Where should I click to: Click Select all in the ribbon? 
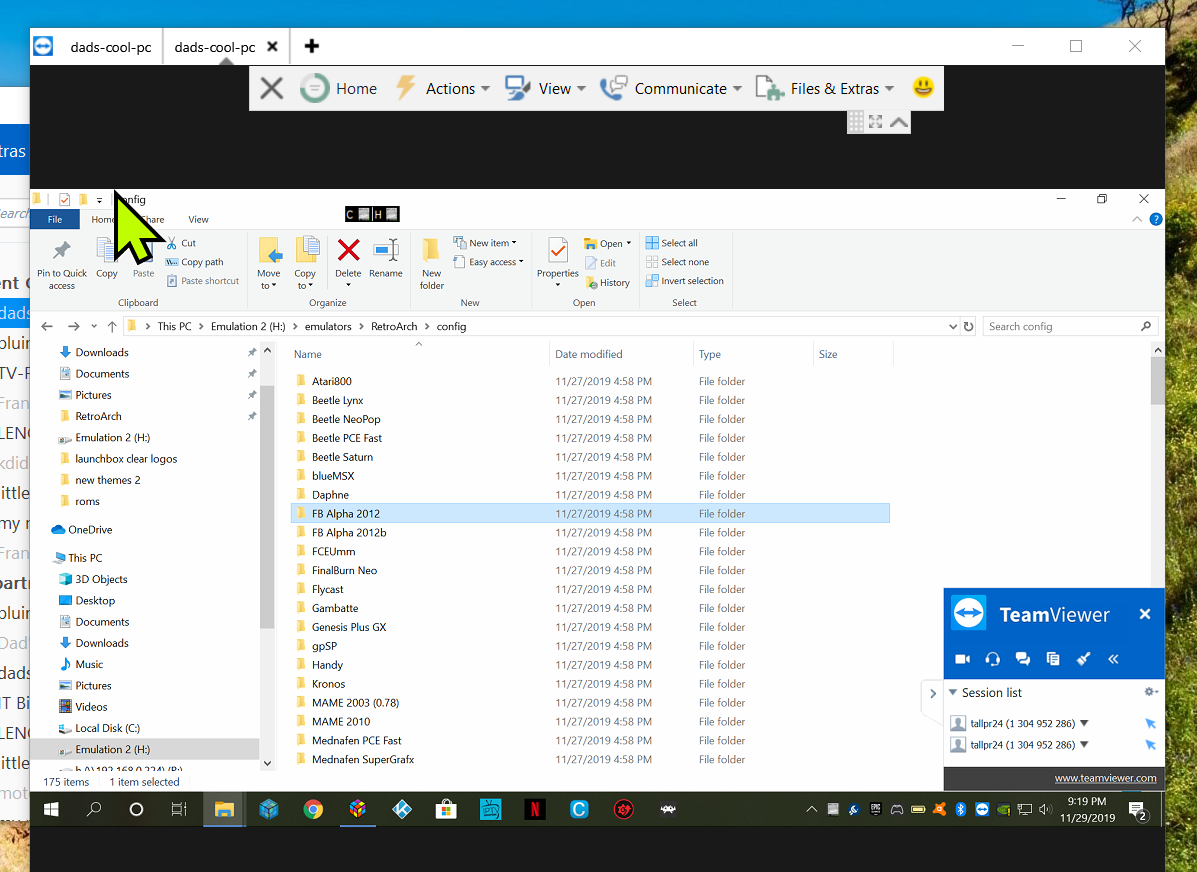click(x=672, y=243)
